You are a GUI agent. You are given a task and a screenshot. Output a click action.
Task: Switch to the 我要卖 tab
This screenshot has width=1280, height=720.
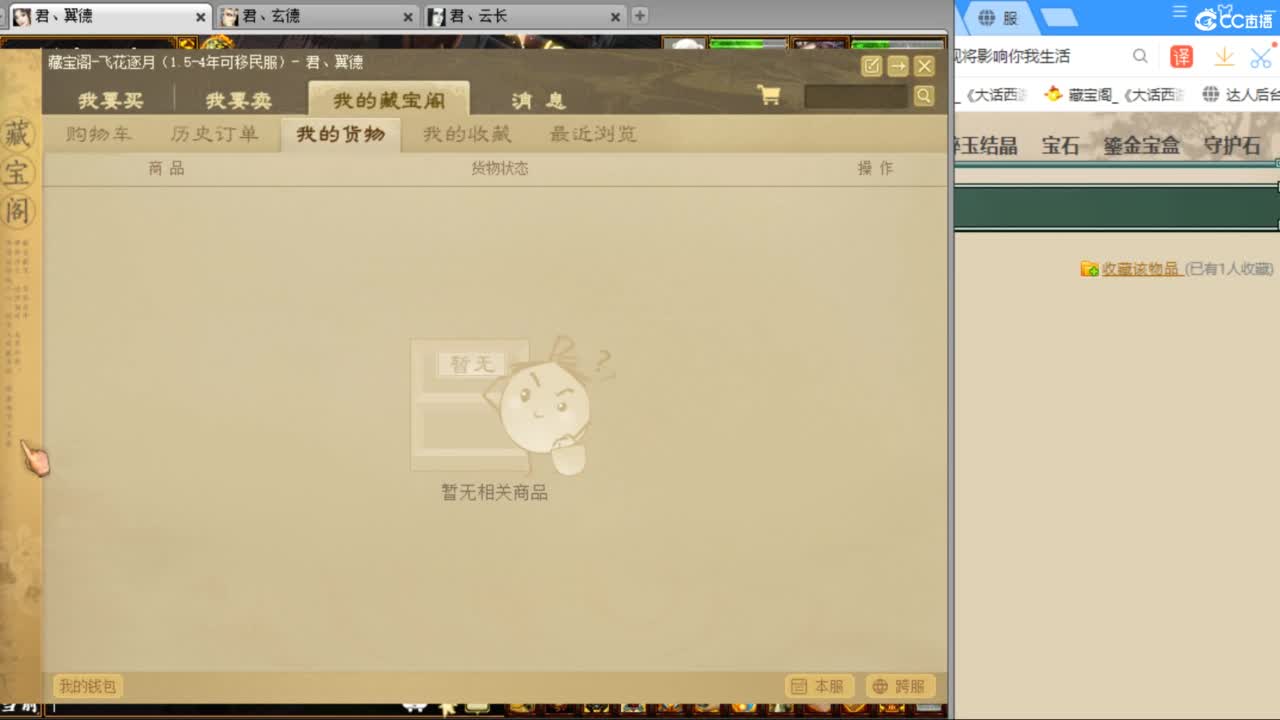tap(238, 101)
